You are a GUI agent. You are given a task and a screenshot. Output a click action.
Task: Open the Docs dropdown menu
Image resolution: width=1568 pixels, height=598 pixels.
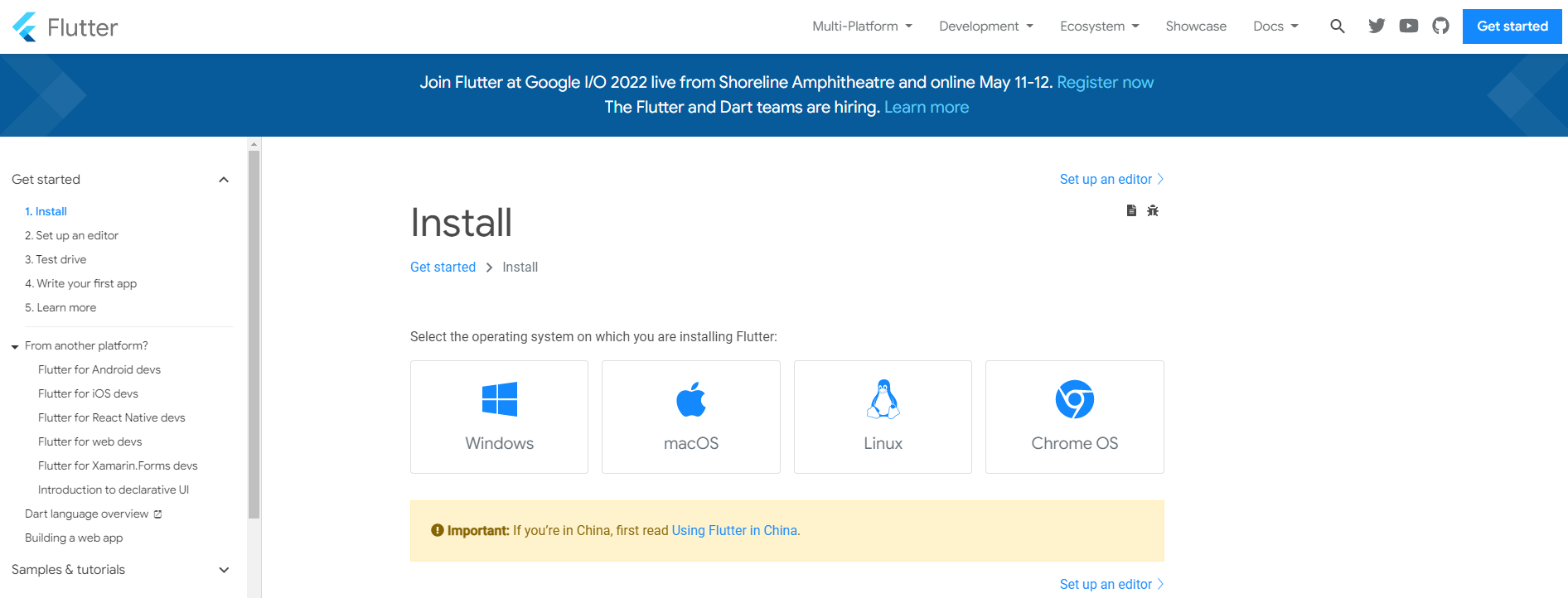tap(1275, 27)
